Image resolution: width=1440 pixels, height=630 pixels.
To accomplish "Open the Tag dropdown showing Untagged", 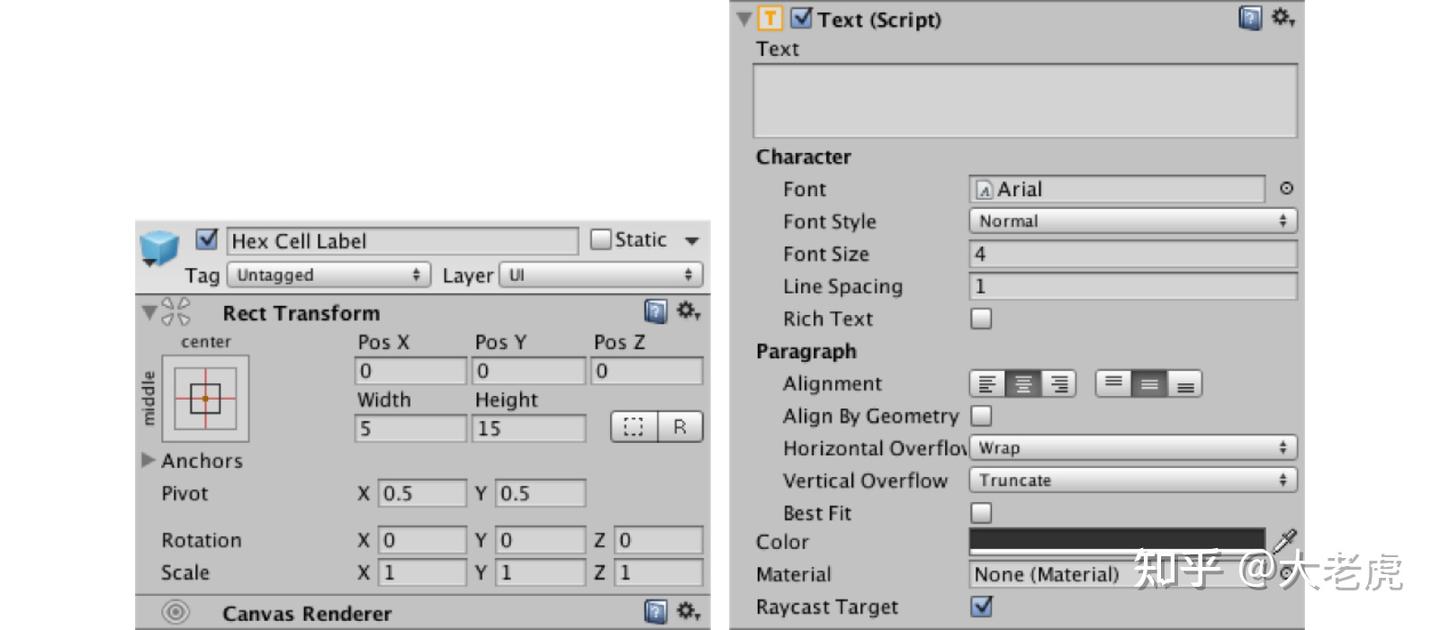I will tap(329, 275).
